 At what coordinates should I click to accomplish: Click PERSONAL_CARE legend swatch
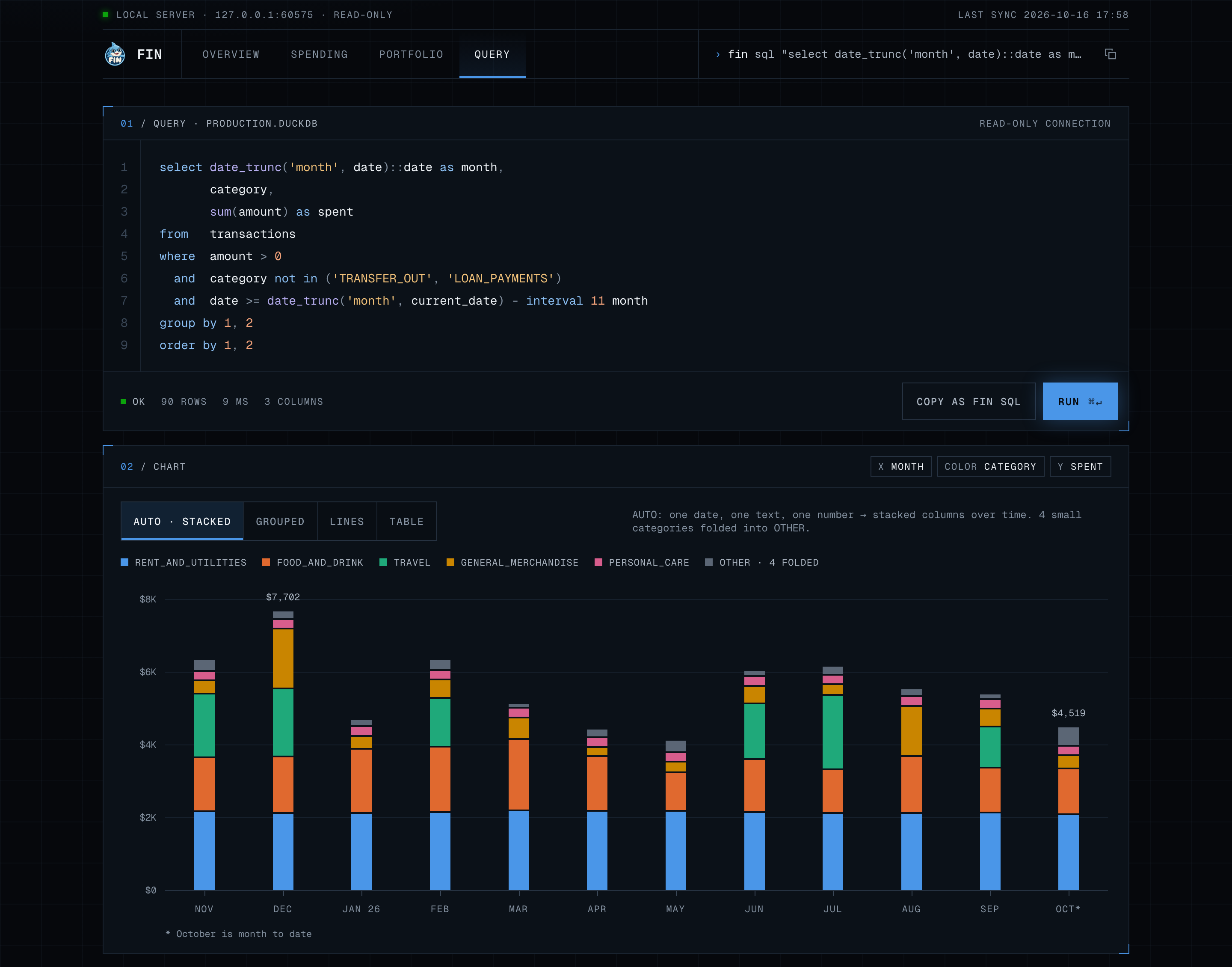click(598, 562)
